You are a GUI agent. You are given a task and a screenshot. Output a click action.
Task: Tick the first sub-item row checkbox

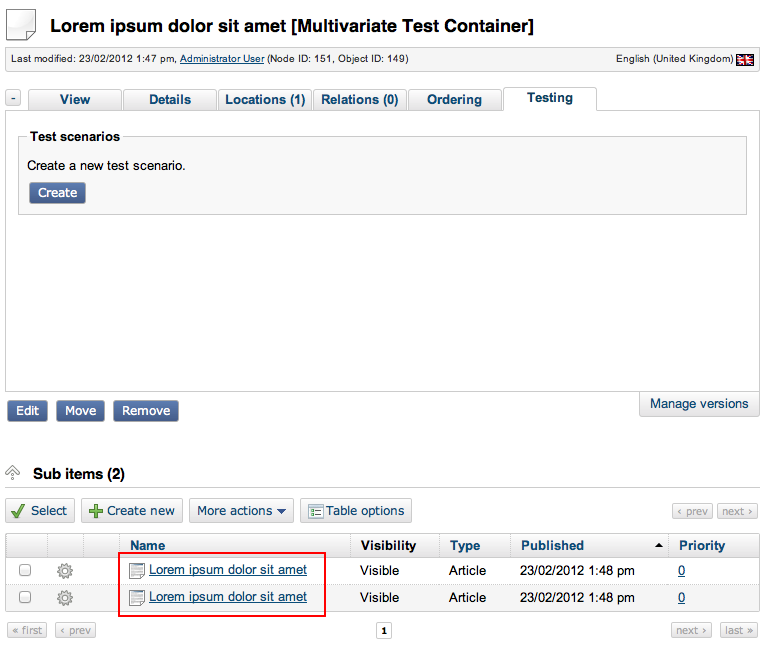pyautogui.click(x=25, y=571)
